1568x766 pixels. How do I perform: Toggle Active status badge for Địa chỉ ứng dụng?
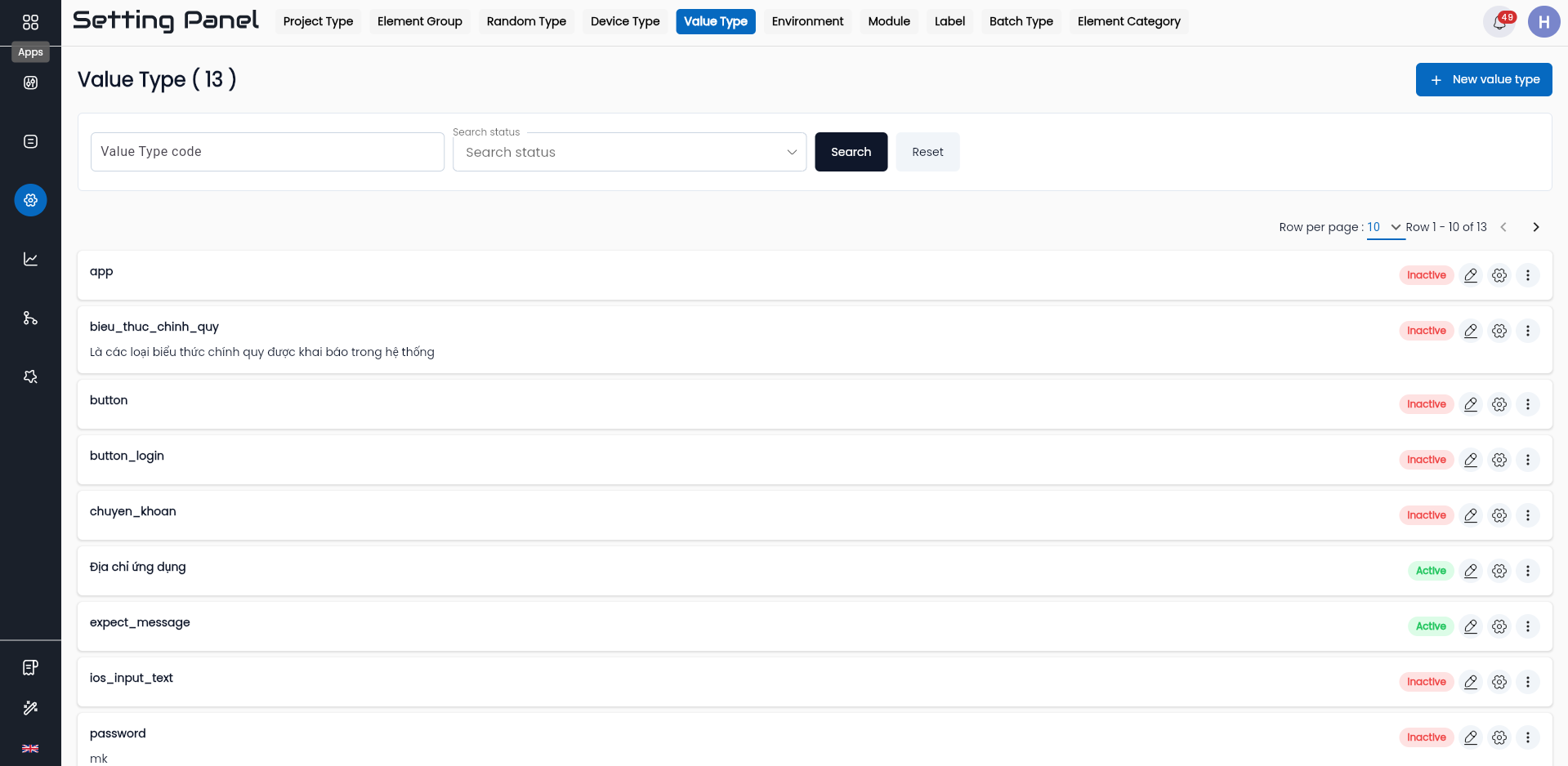pos(1431,571)
